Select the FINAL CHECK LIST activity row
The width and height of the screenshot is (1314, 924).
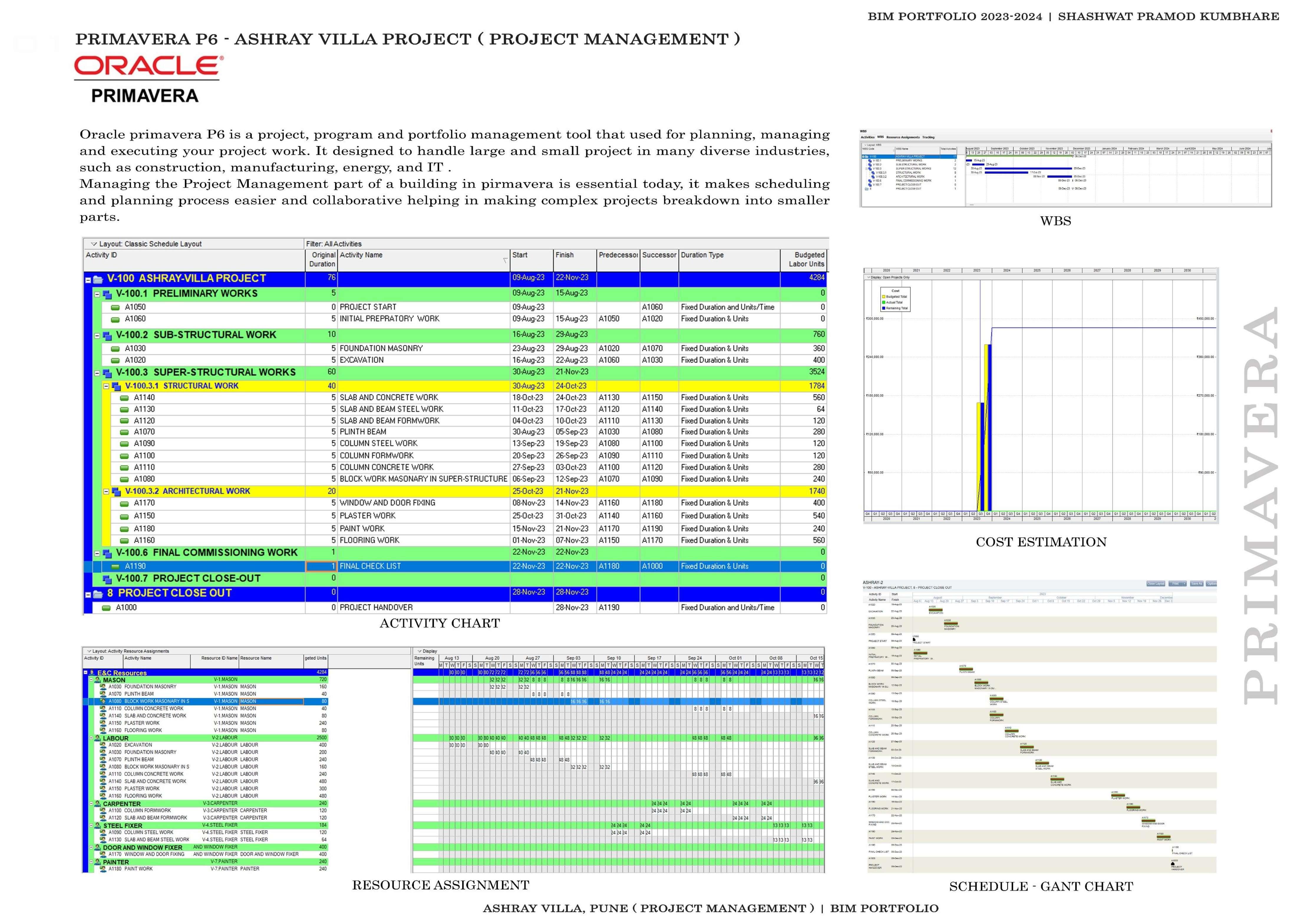370,566
